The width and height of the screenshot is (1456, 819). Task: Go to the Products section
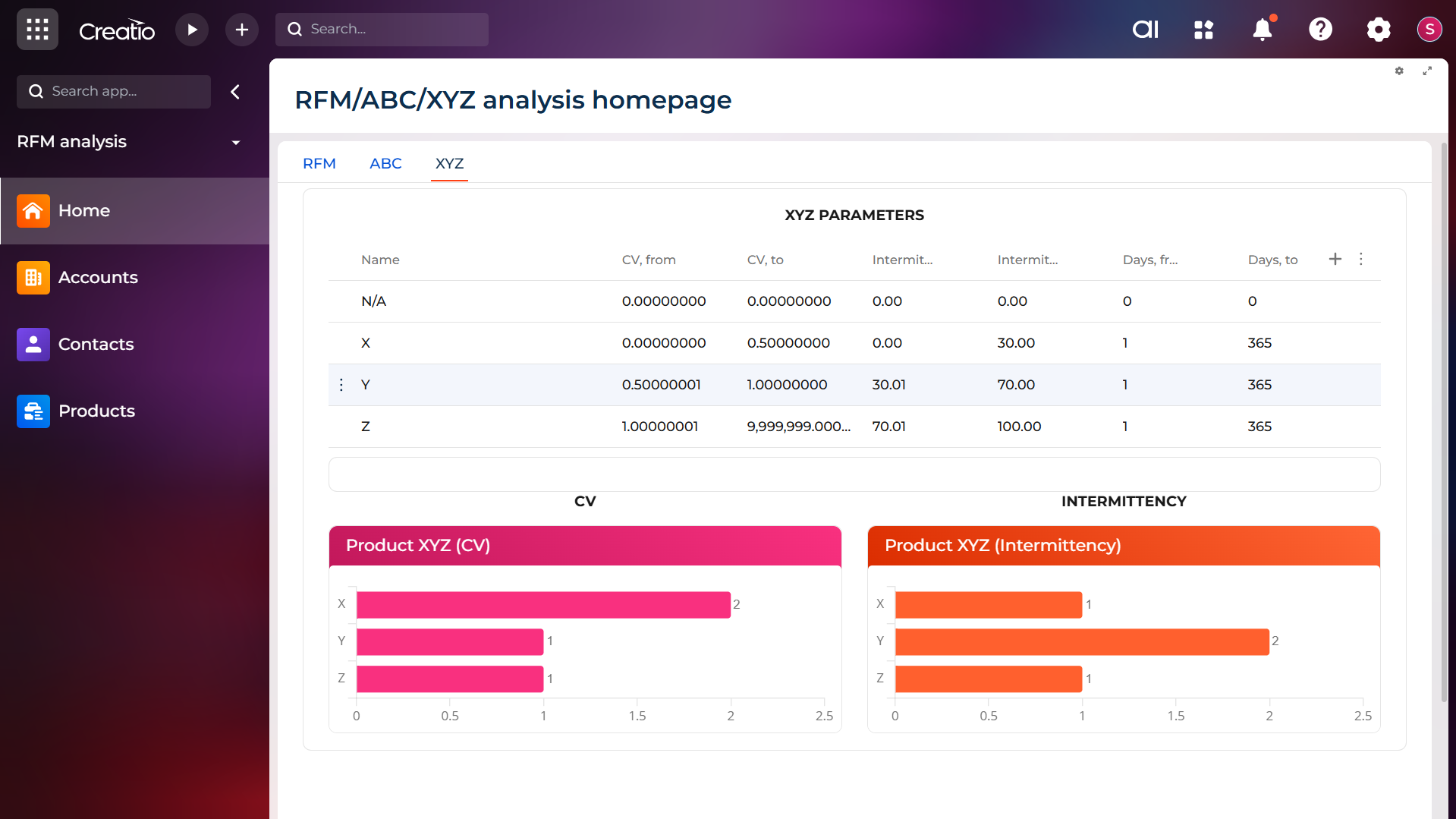pyautogui.click(x=96, y=411)
